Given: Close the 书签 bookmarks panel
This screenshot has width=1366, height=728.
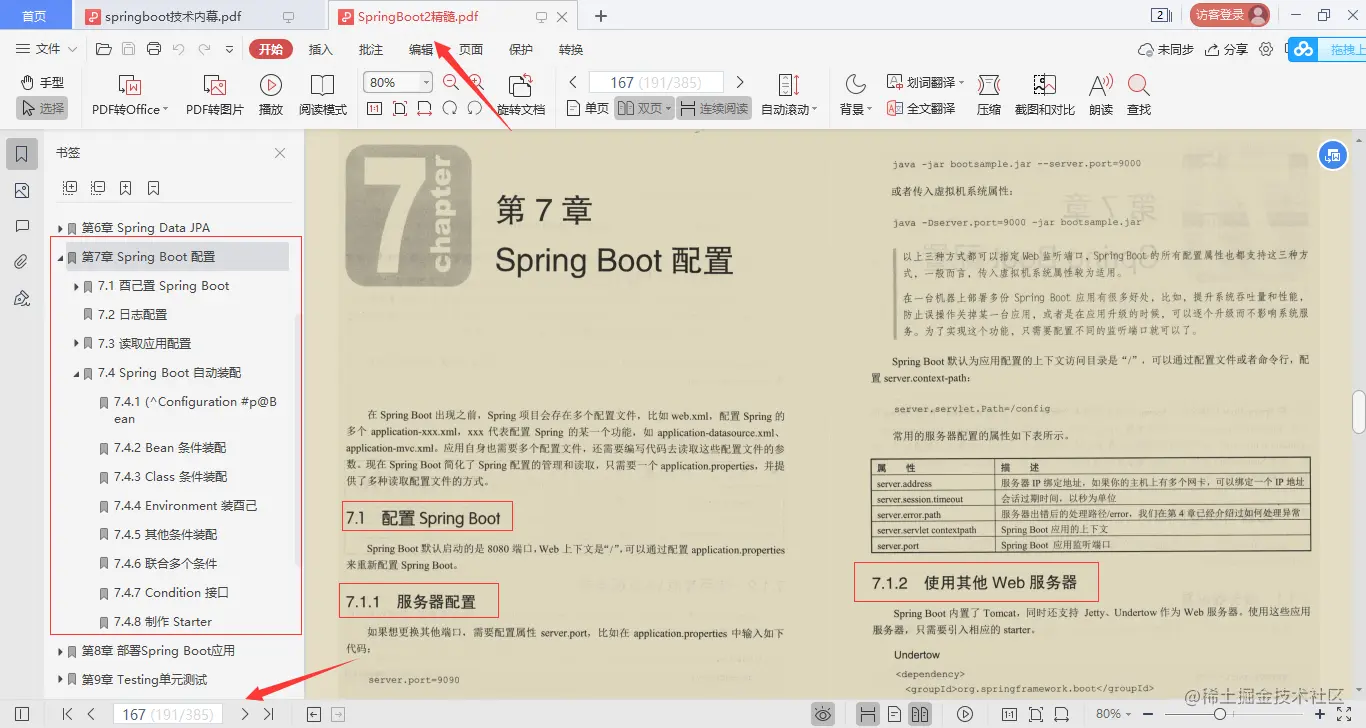Looking at the screenshot, I should click(280, 153).
